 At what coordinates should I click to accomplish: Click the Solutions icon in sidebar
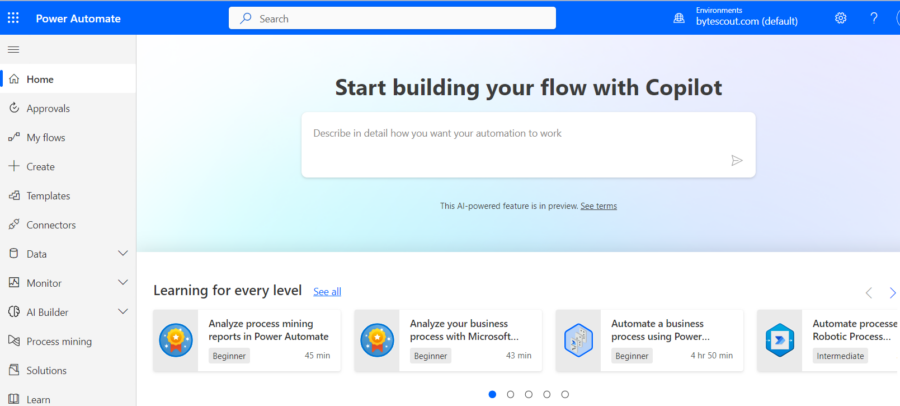pyautogui.click(x=14, y=370)
